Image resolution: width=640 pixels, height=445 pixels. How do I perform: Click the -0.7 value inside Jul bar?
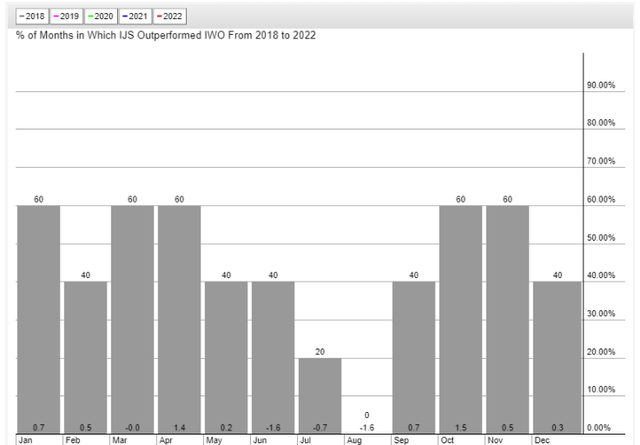320,427
